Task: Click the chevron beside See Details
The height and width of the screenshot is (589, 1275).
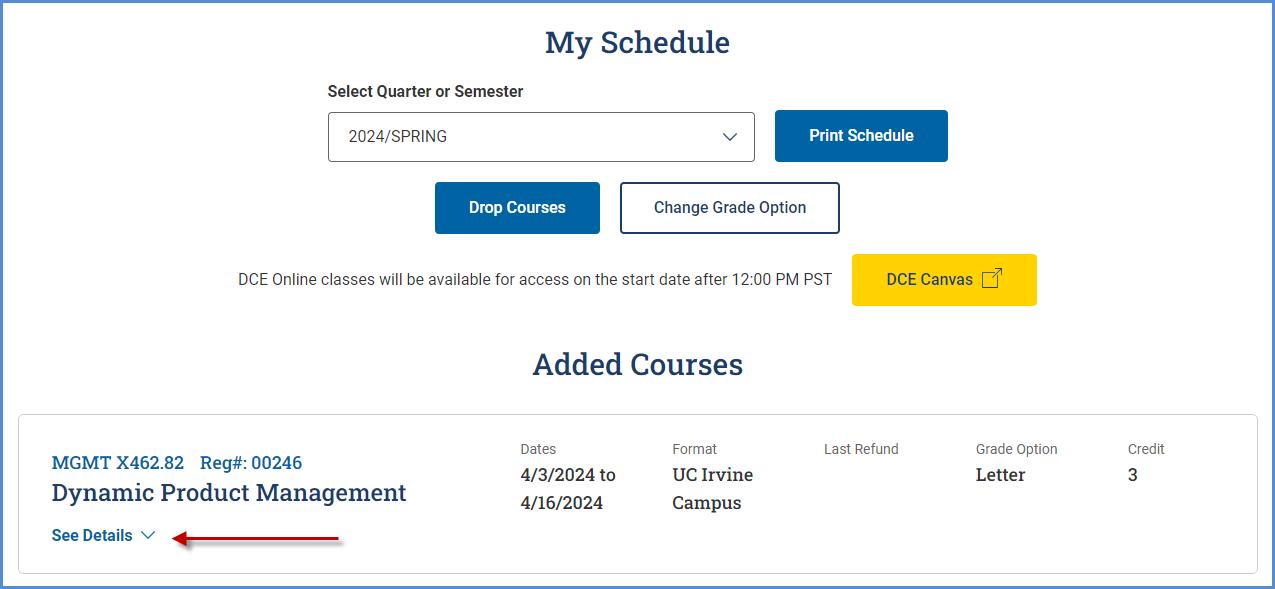Action: pos(148,536)
